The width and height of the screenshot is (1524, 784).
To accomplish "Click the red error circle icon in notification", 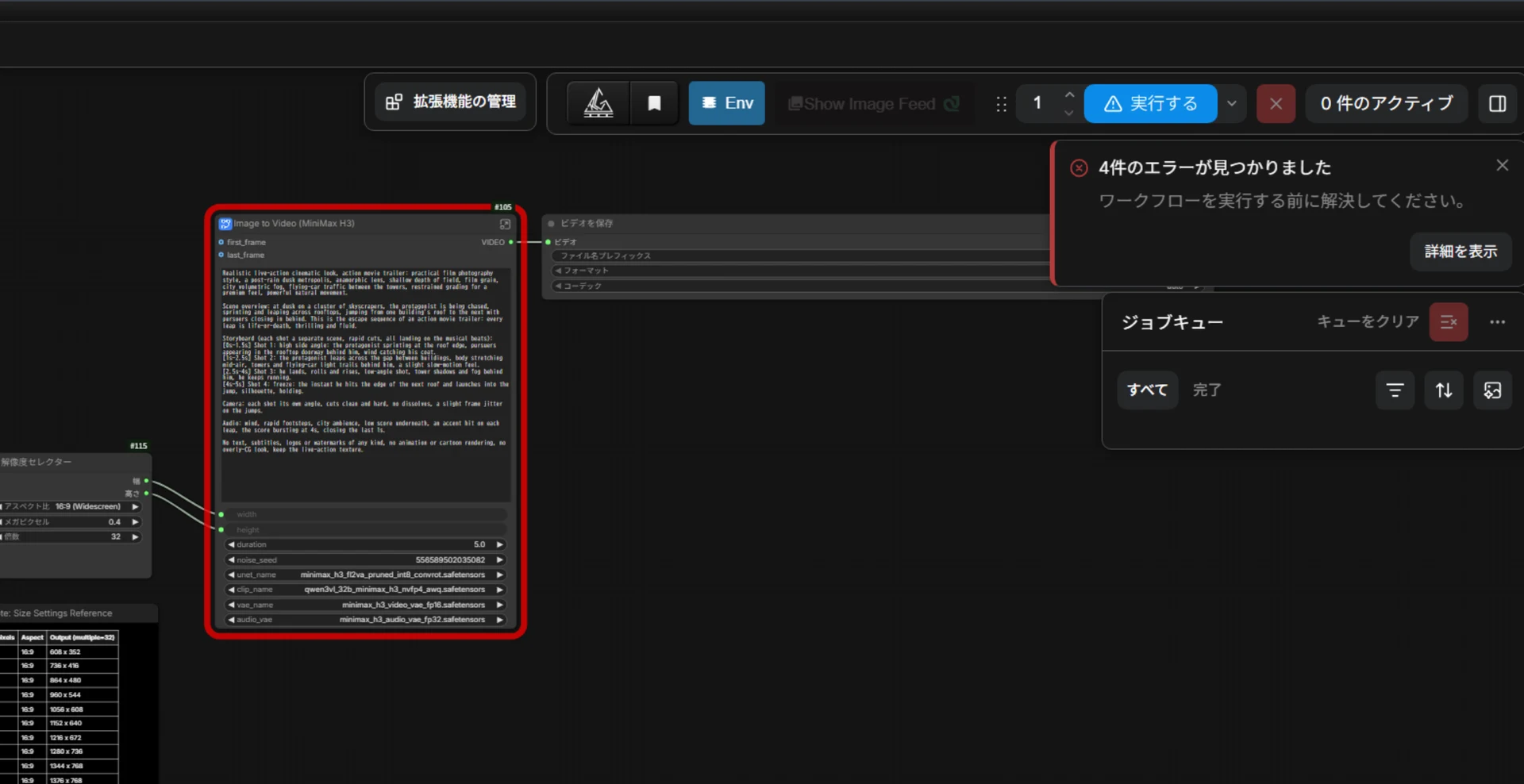I will point(1079,168).
